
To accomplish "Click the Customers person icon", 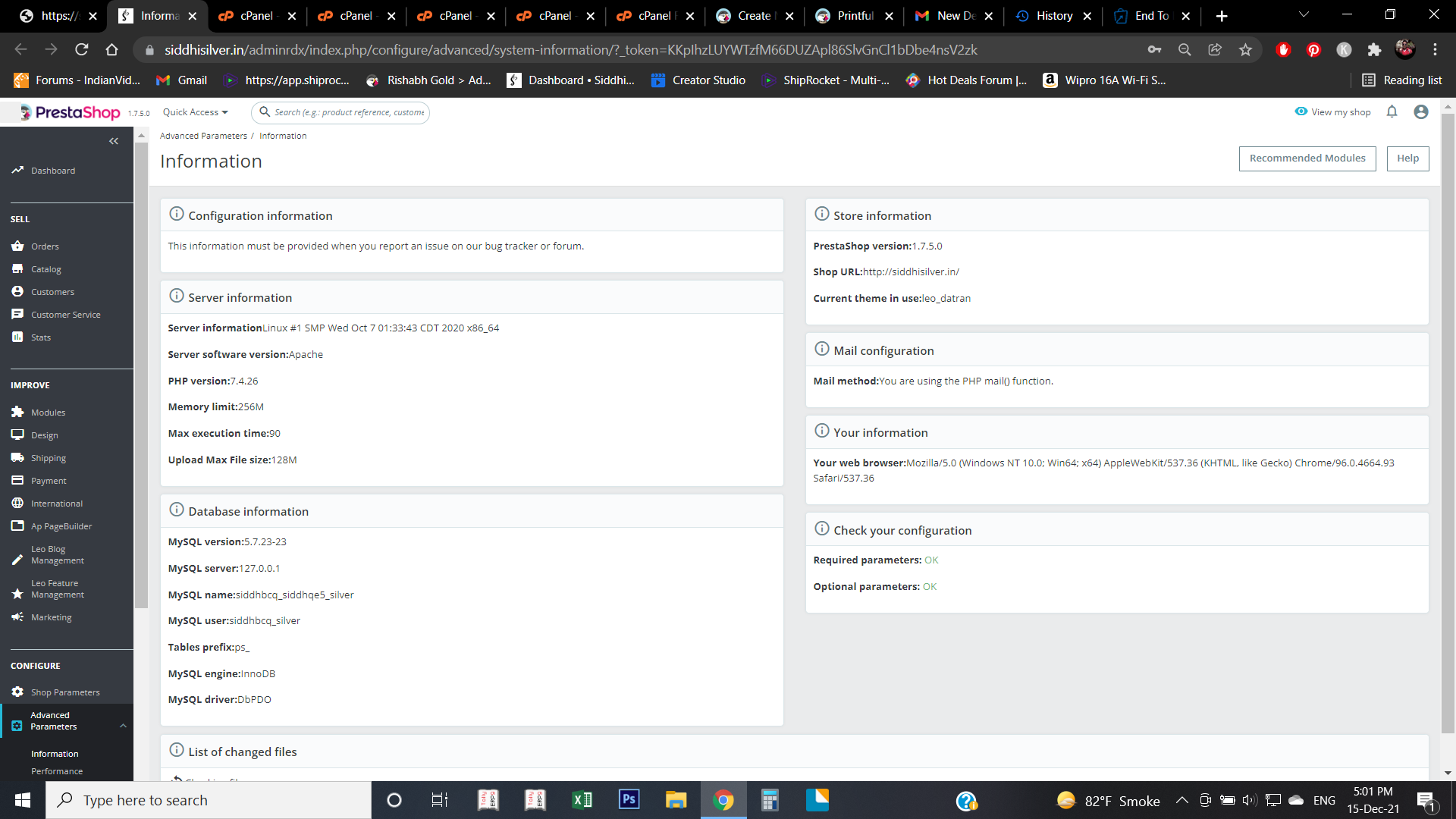I will (x=17, y=291).
